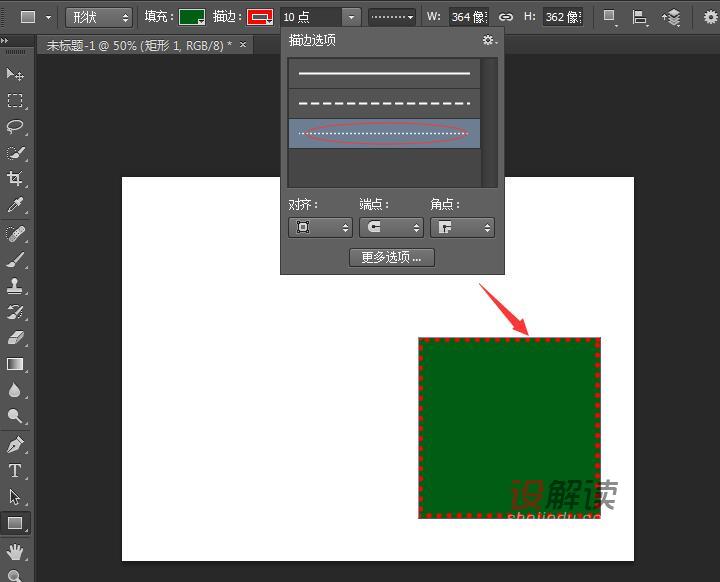720x582 pixels.
Task: Choose the solid line stroke preset
Action: coord(384,74)
